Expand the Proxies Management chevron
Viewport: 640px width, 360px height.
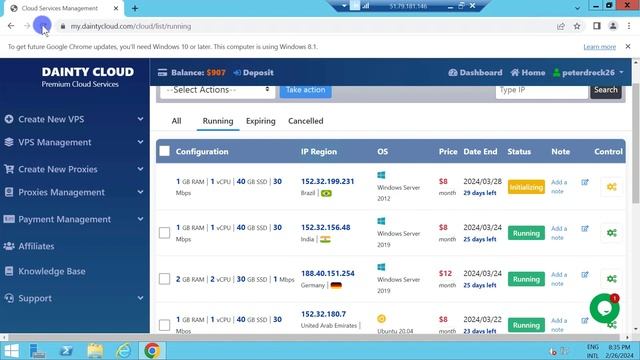point(140,192)
